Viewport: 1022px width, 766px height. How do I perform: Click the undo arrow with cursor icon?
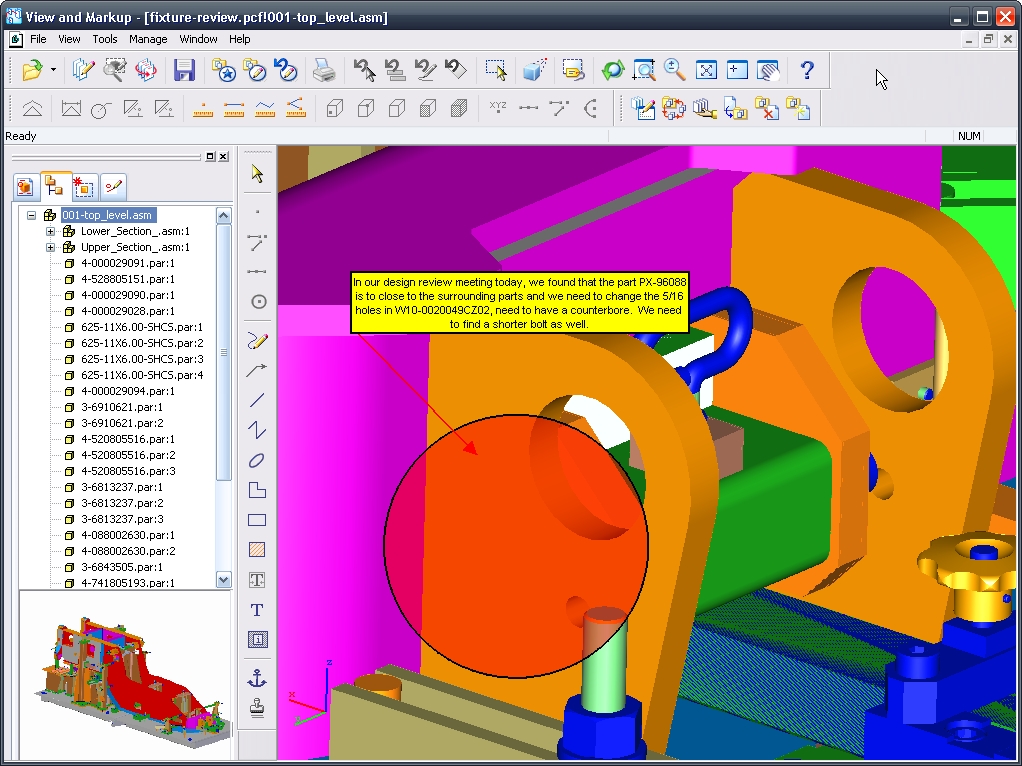pyautogui.click(x=364, y=70)
